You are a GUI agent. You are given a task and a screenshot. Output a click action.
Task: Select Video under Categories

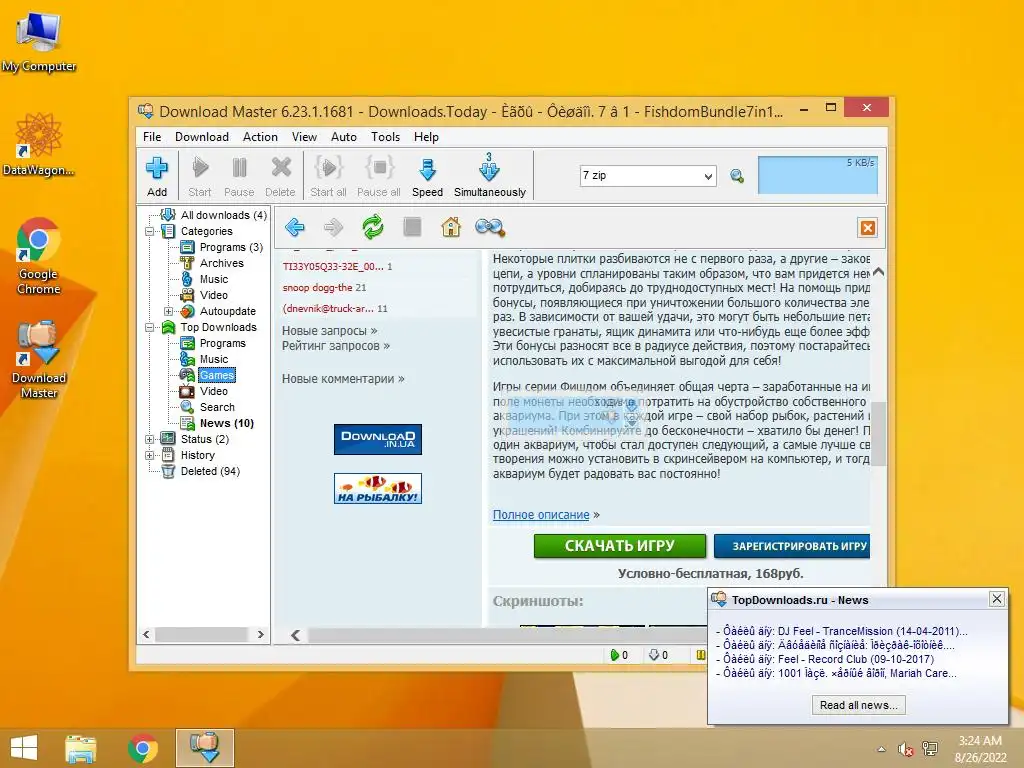(214, 295)
